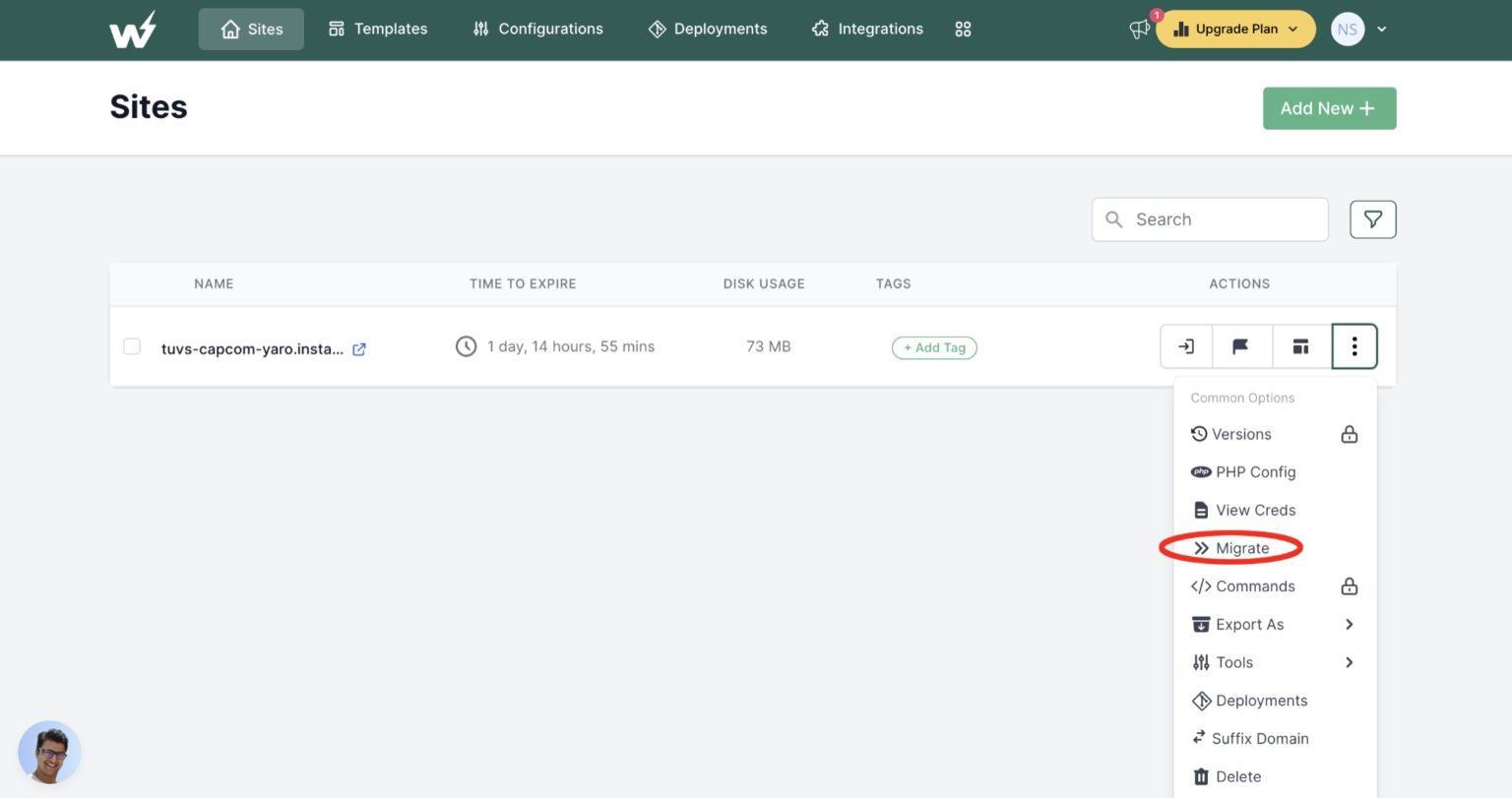The width and height of the screenshot is (1512, 798).
Task: Switch to the Templates section
Action: click(378, 29)
